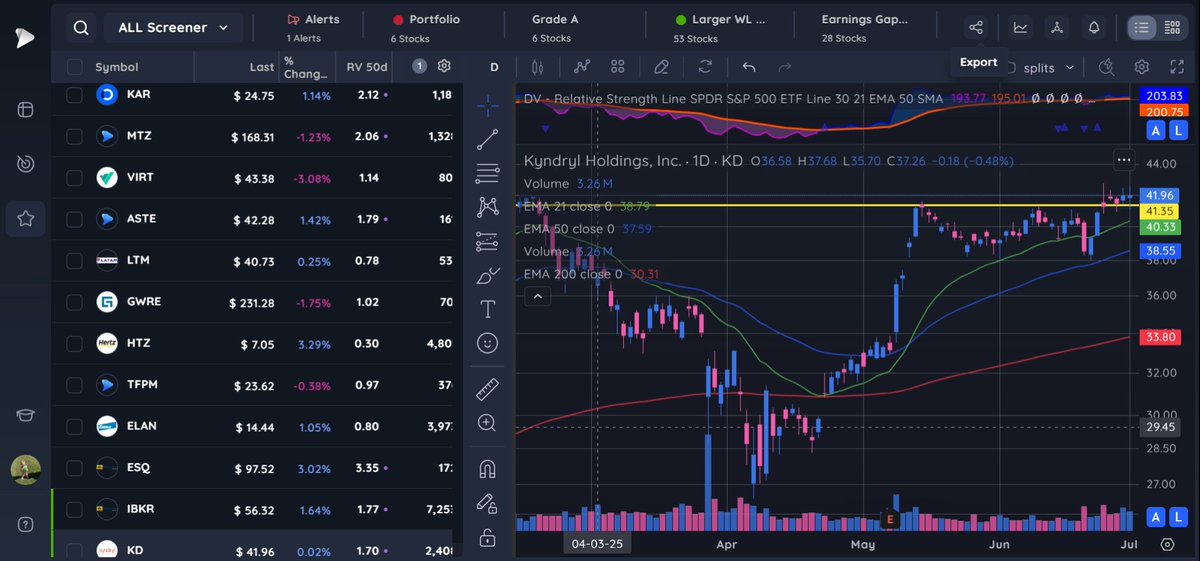Open the favorites star in sidebar
The height and width of the screenshot is (561, 1200).
[25, 218]
